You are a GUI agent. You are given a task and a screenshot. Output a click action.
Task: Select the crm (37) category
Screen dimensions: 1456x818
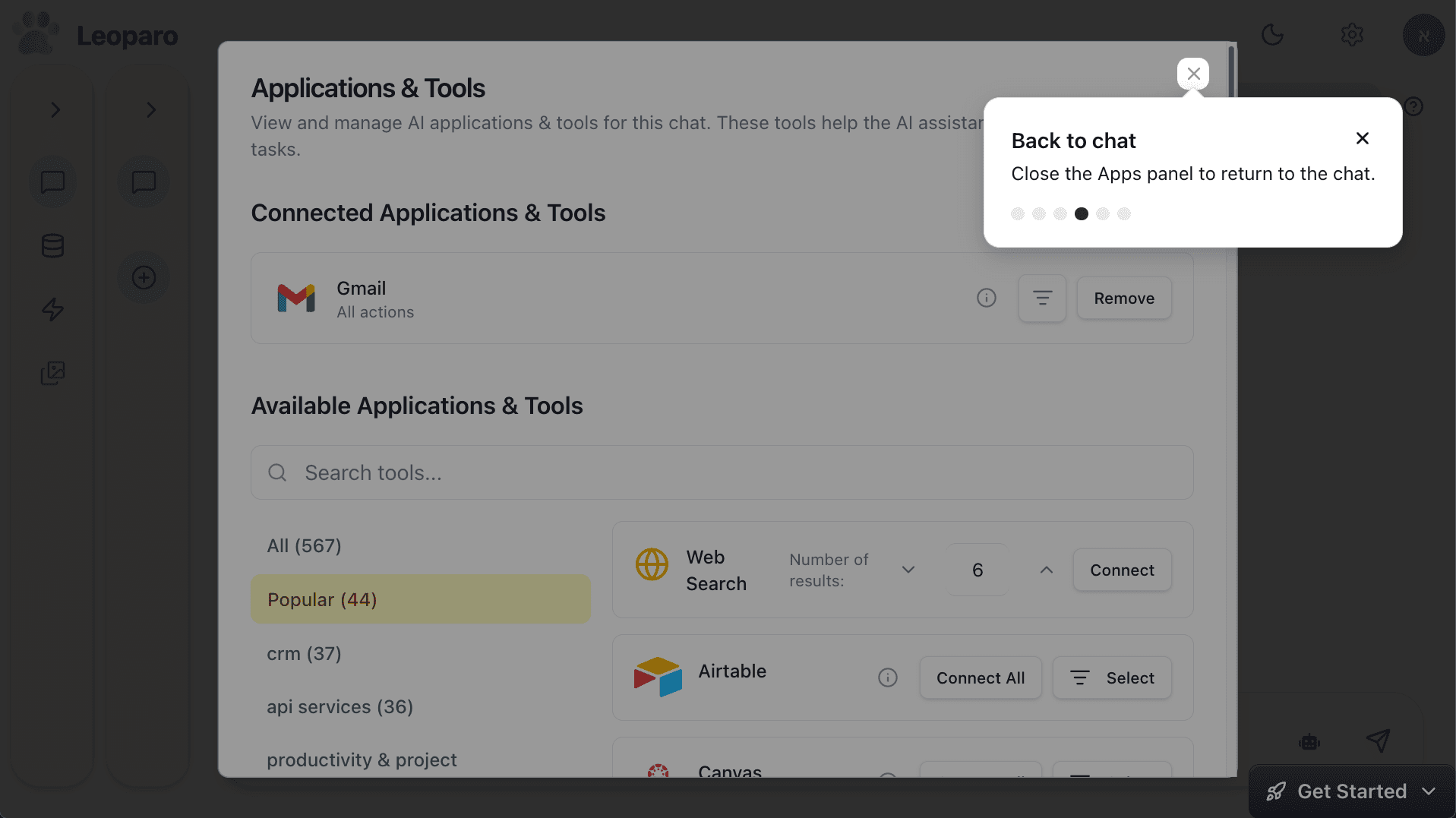click(x=304, y=653)
